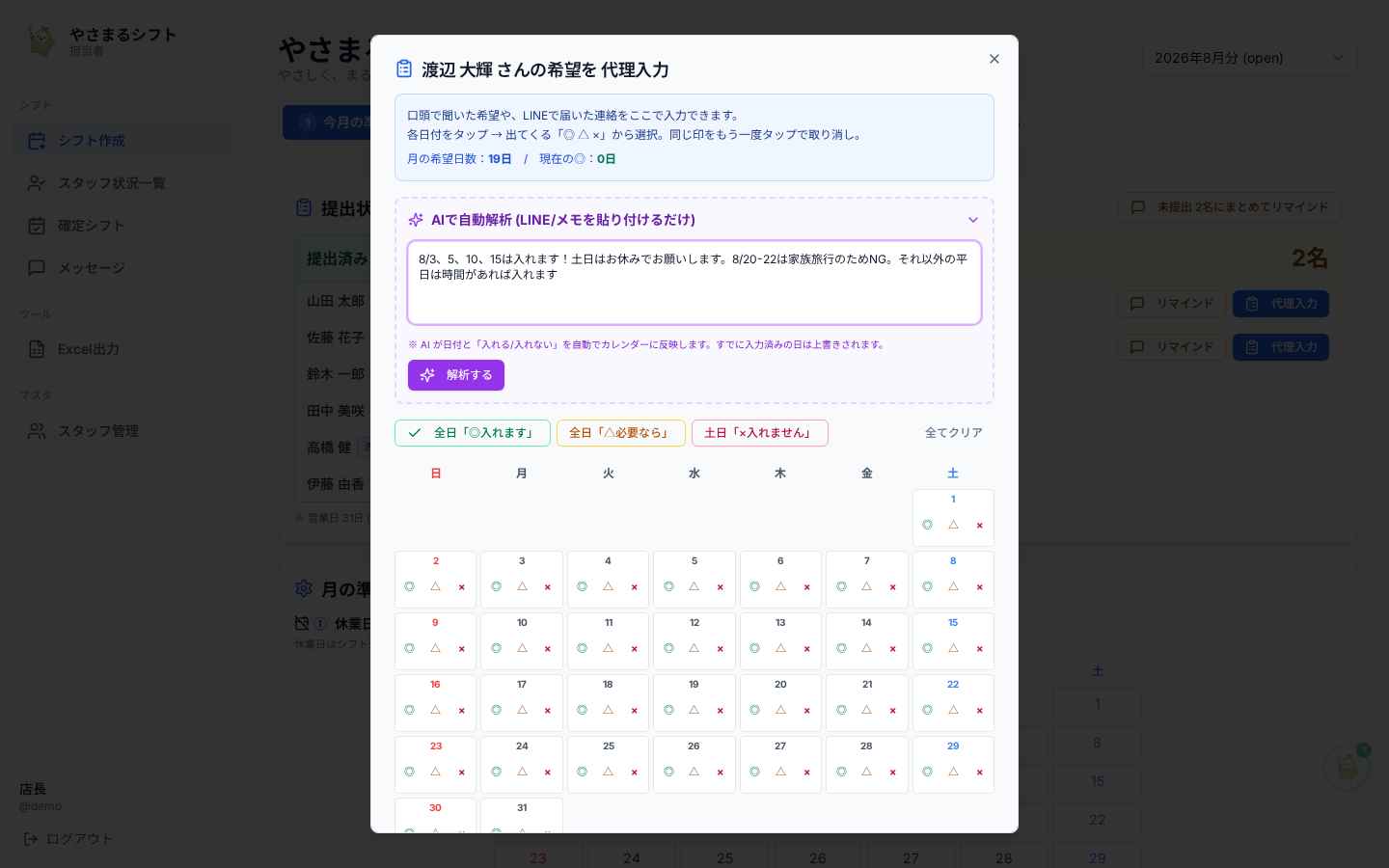
Task: Click the first リマインド button in background
Action: [x=1171, y=304]
